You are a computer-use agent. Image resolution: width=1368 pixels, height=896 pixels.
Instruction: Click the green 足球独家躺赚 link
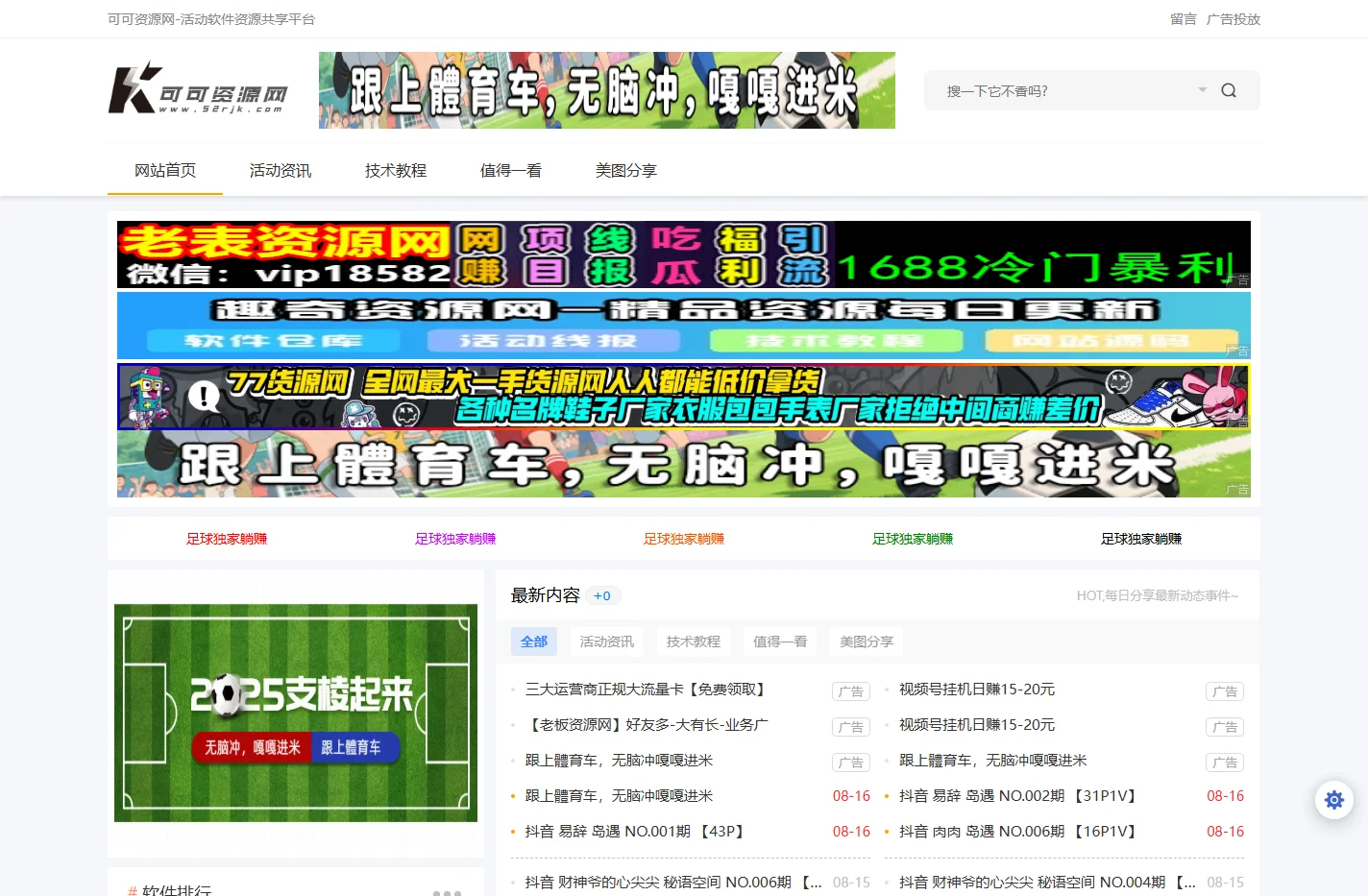pyautogui.click(x=913, y=539)
